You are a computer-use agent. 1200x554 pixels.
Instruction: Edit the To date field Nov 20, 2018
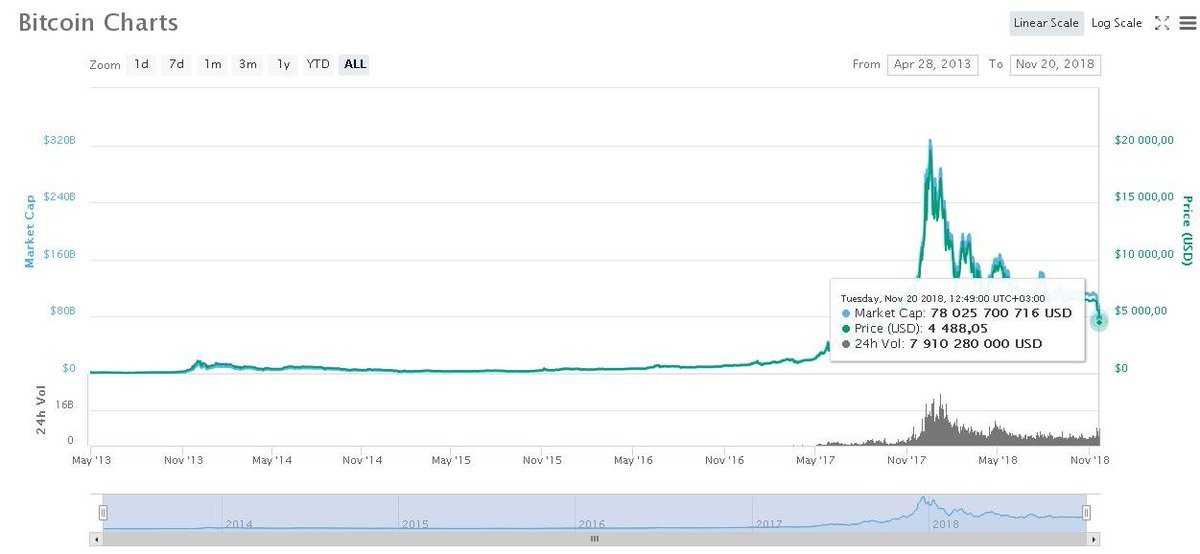[x=1055, y=64]
